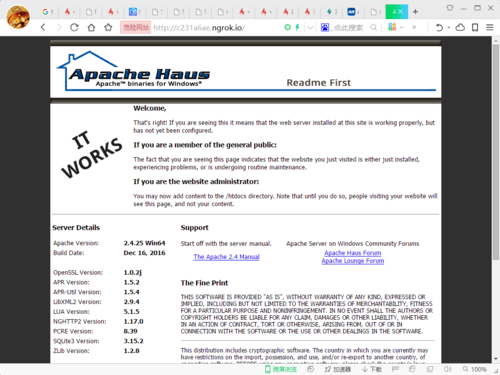Click the SQLite3 Version value 3.15.2
500x375 pixels.
(x=133, y=341)
